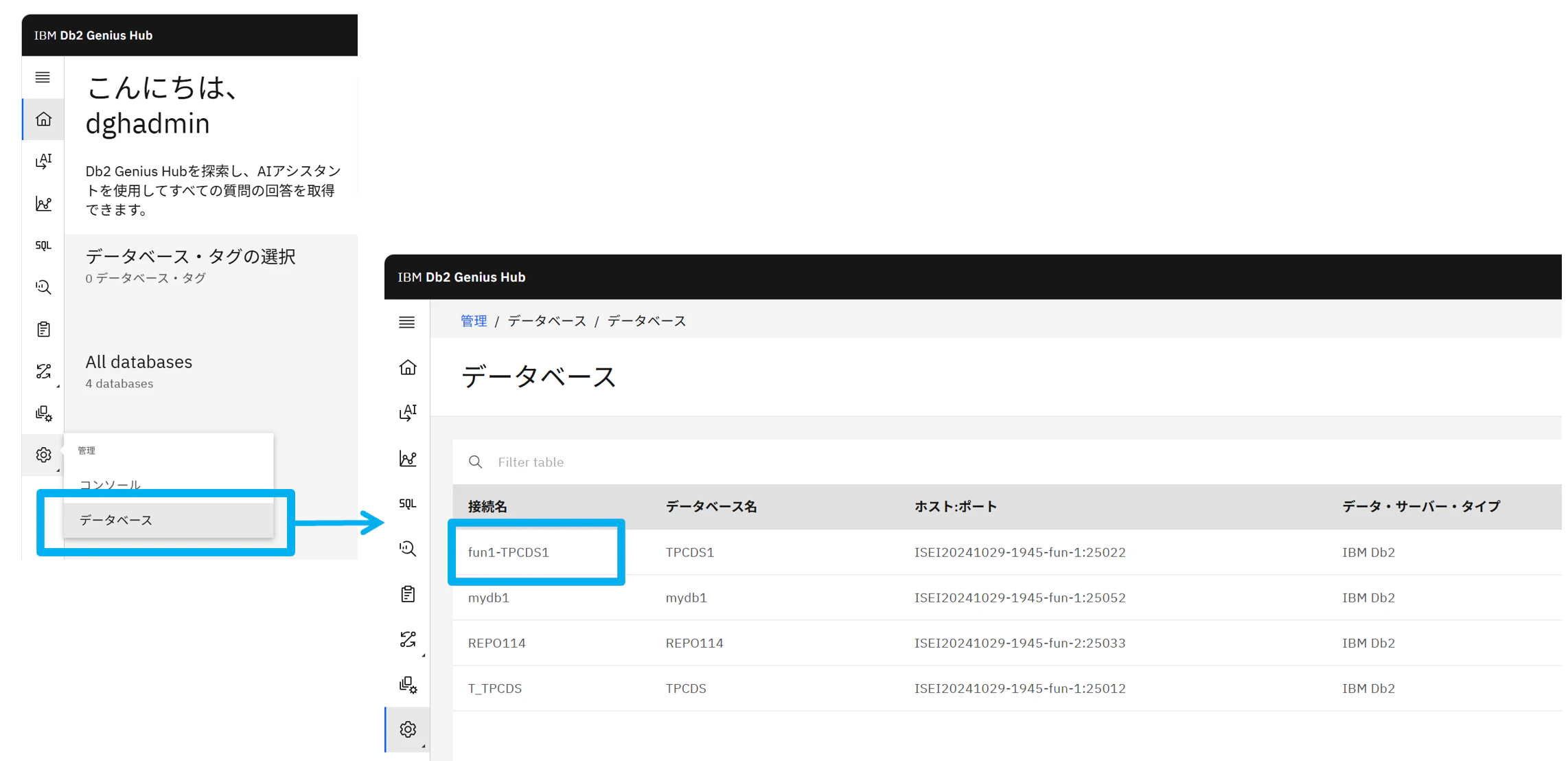Open query search icon in left sidebar

click(43, 287)
